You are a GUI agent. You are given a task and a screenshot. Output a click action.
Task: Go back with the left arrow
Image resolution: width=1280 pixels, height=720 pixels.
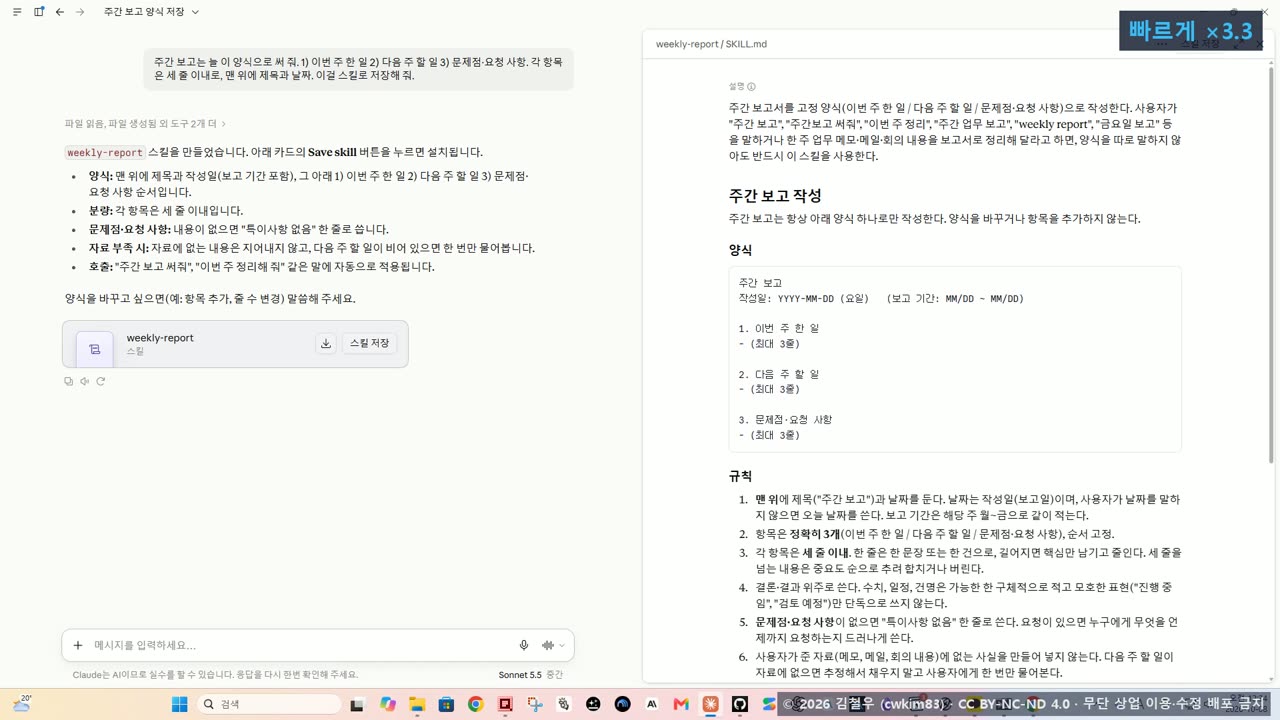60,12
